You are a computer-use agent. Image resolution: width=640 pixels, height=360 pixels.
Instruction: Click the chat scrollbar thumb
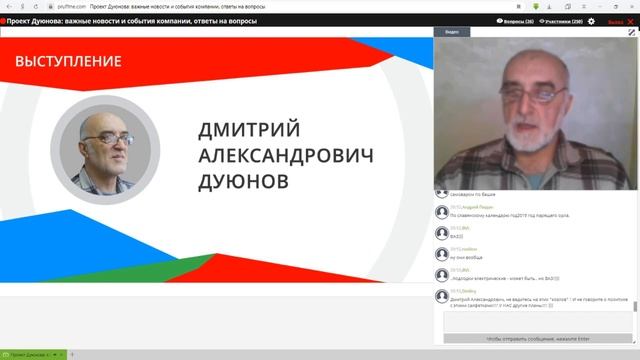[635, 306]
